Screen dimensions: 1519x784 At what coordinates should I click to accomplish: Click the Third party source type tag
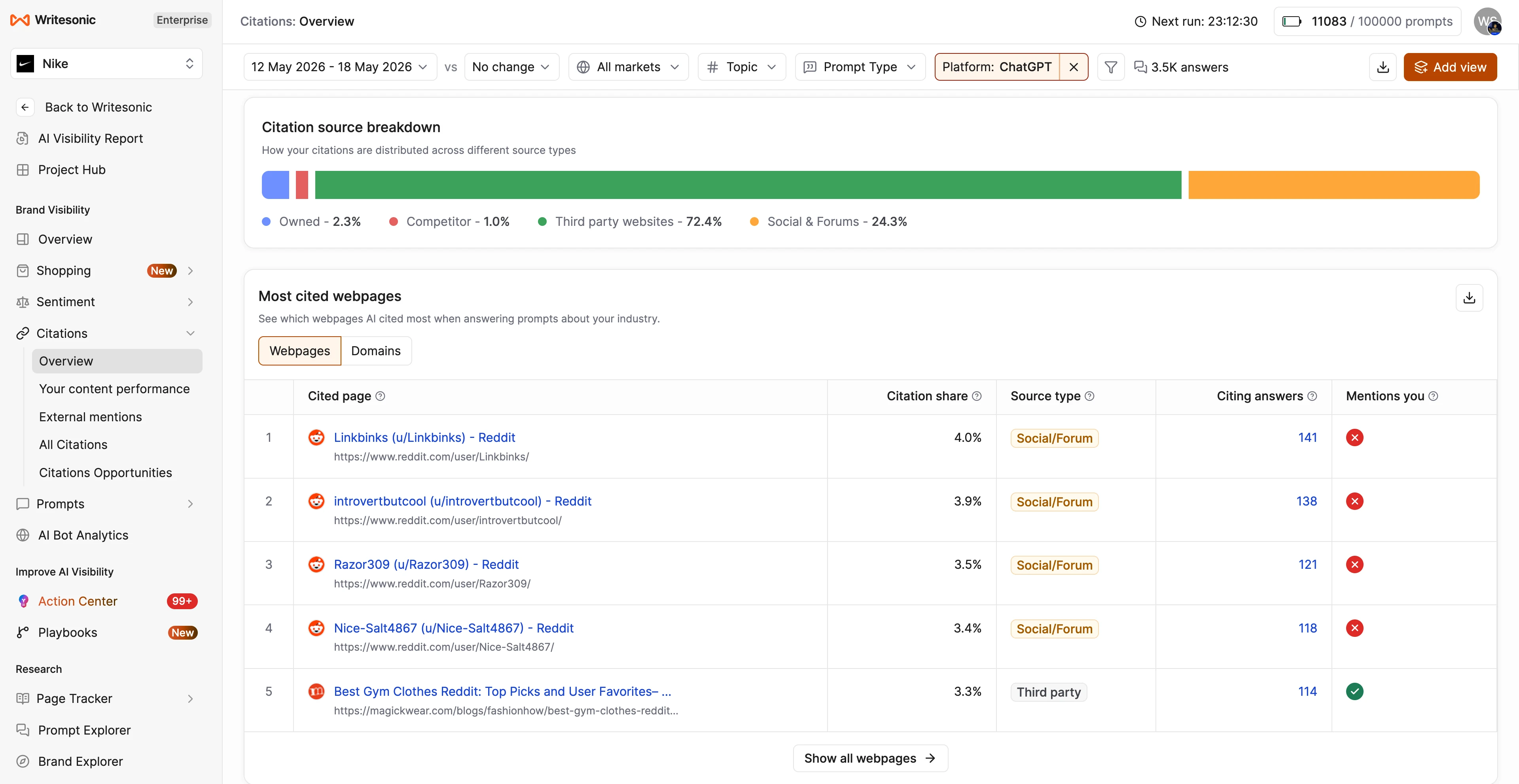coord(1048,692)
